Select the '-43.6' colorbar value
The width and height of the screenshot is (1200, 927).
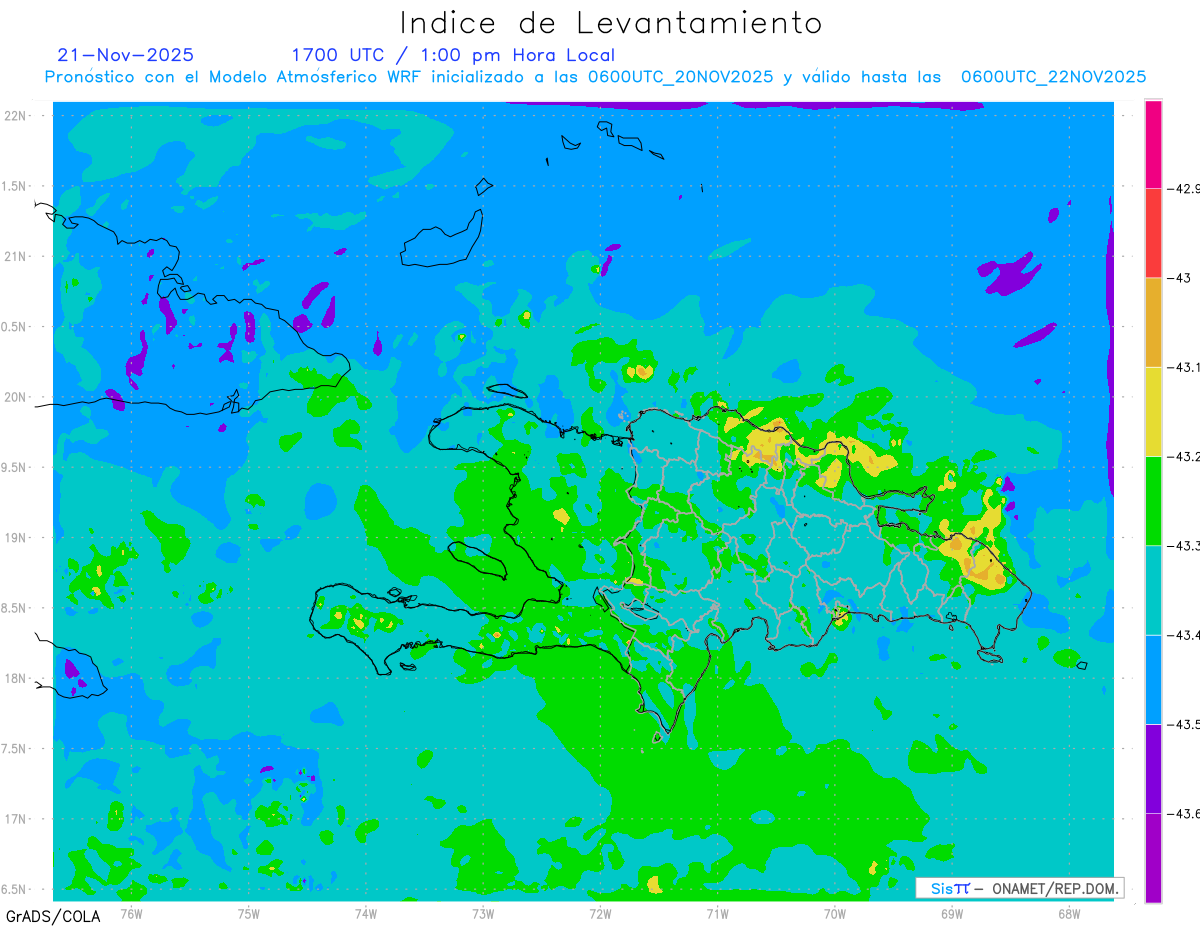1185,813
